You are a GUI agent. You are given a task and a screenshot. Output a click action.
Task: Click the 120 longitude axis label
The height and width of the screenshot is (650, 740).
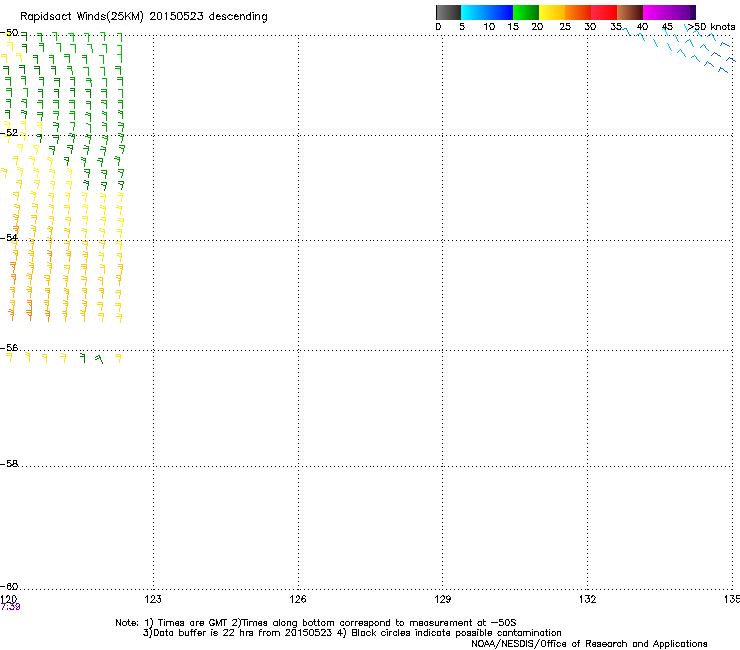coord(8,599)
